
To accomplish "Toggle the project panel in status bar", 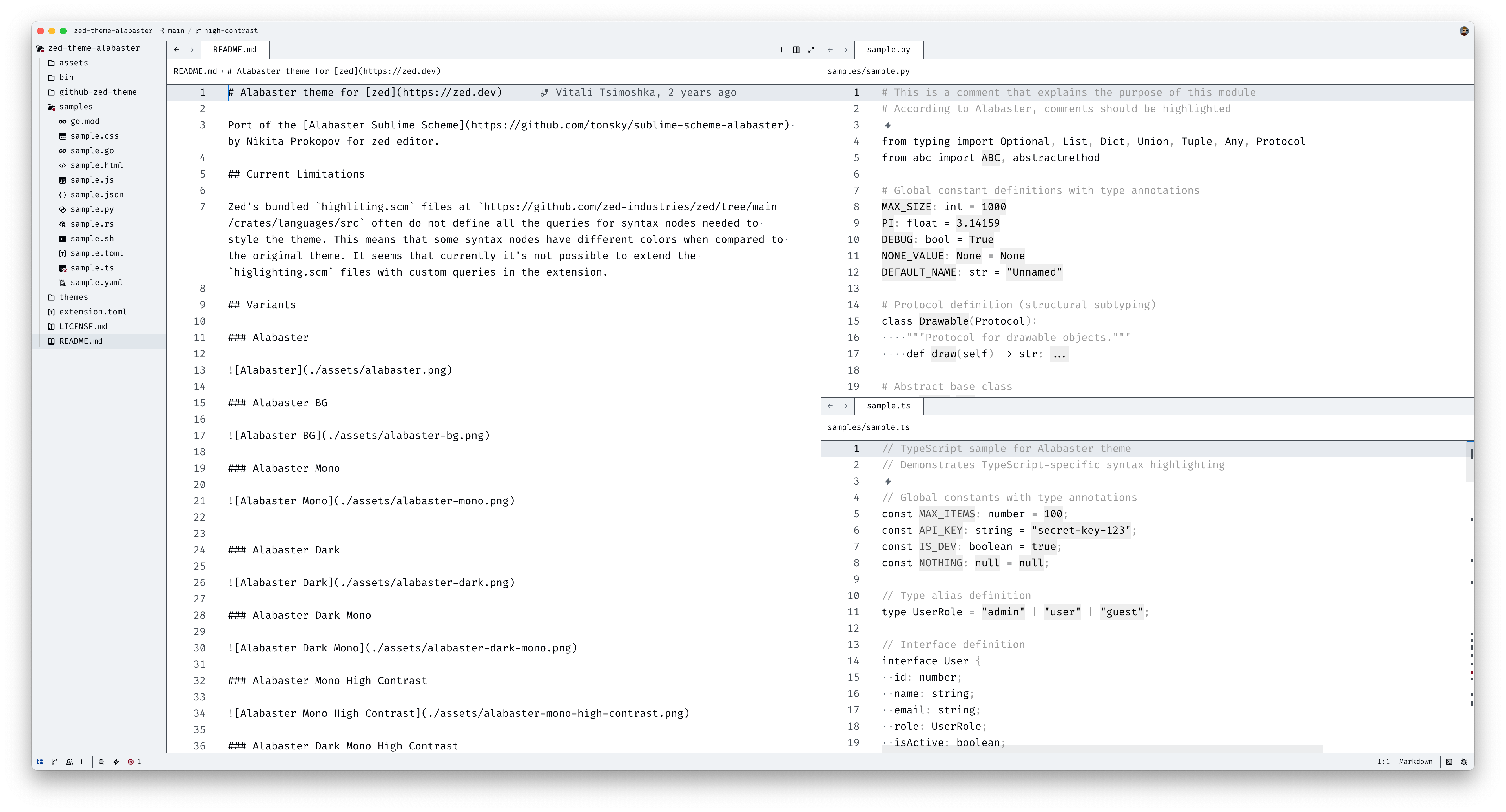I will (40, 762).
